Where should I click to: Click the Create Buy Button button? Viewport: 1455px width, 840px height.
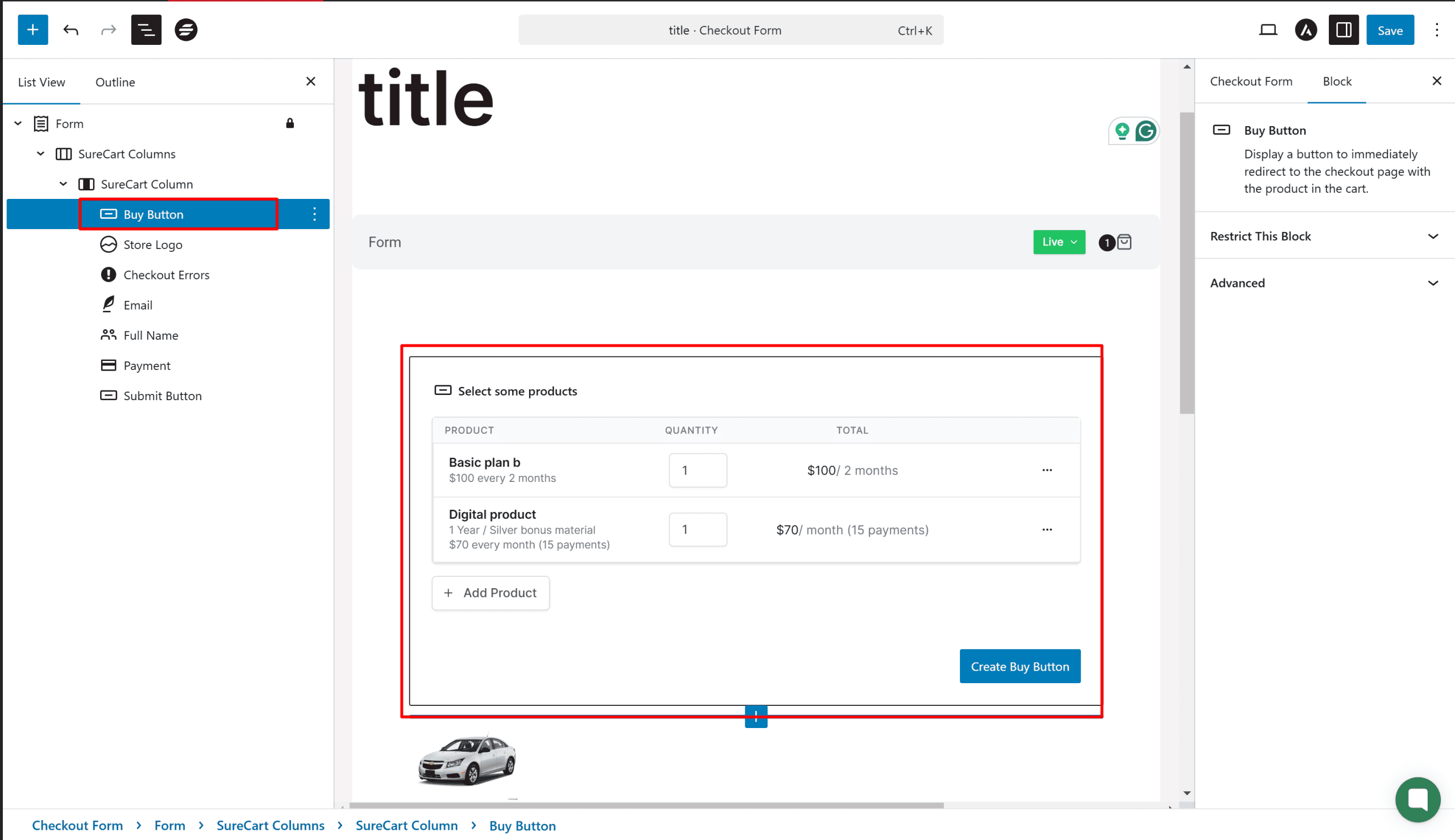(1020, 666)
